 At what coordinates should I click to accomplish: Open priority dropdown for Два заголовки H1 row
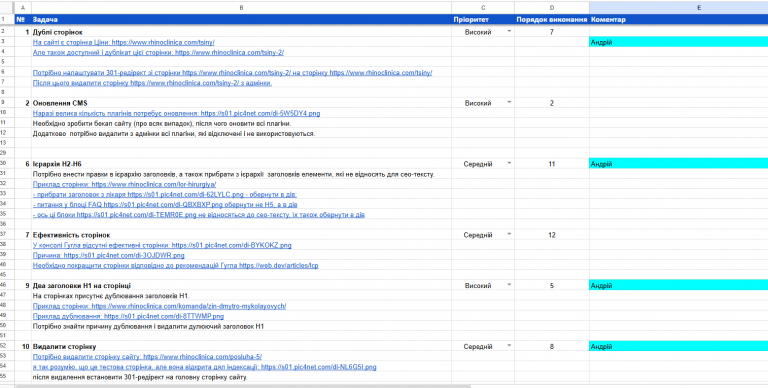(509, 286)
